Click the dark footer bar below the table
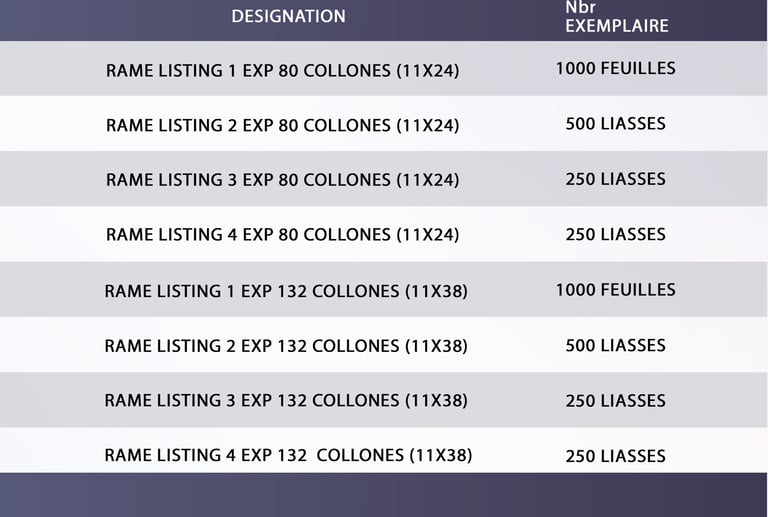The height and width of the screenshot is (517, 768). pyautogui.click(x=384, y=495)
